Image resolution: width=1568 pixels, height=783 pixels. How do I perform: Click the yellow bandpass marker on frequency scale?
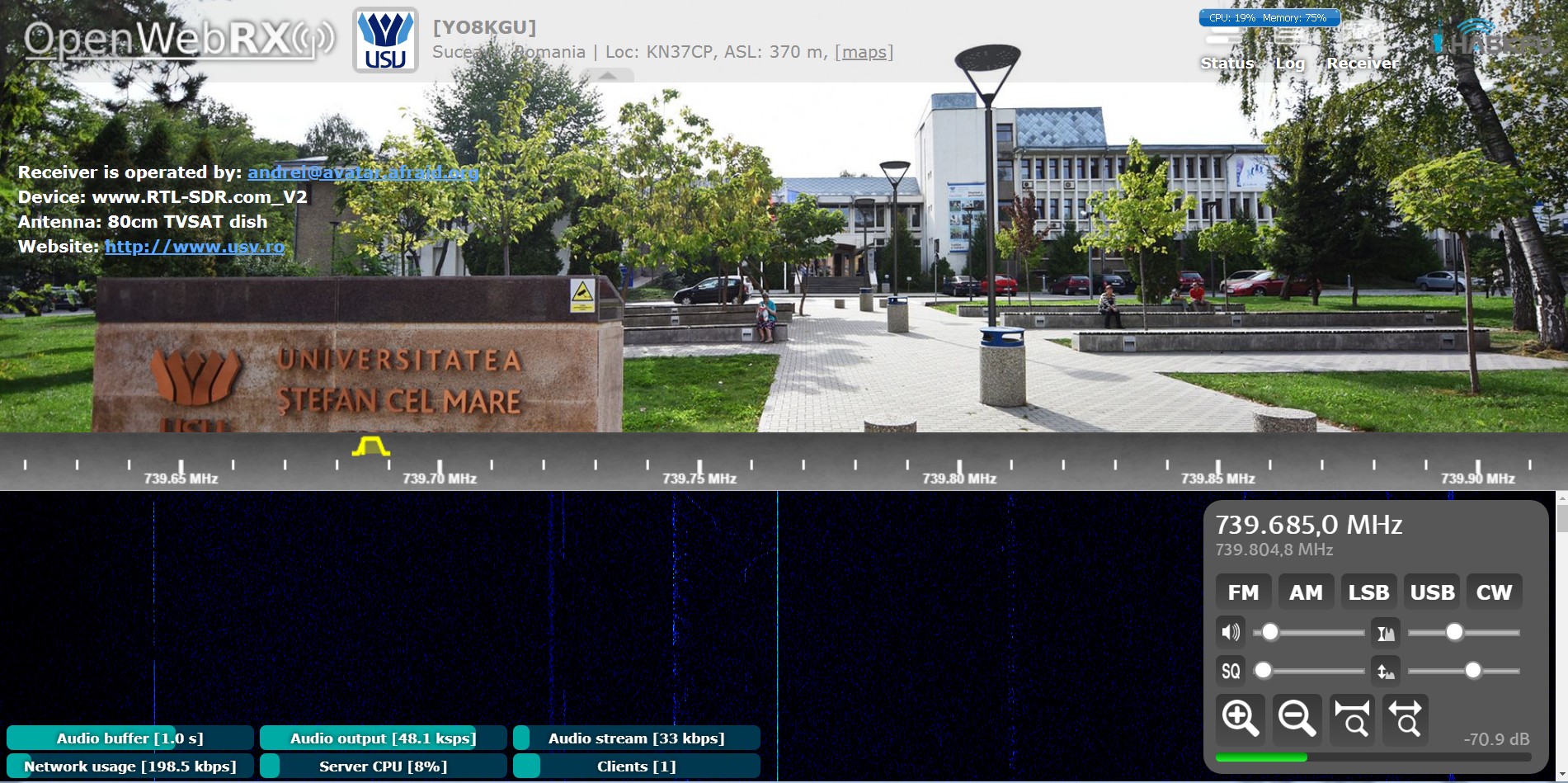pos(370,447)
